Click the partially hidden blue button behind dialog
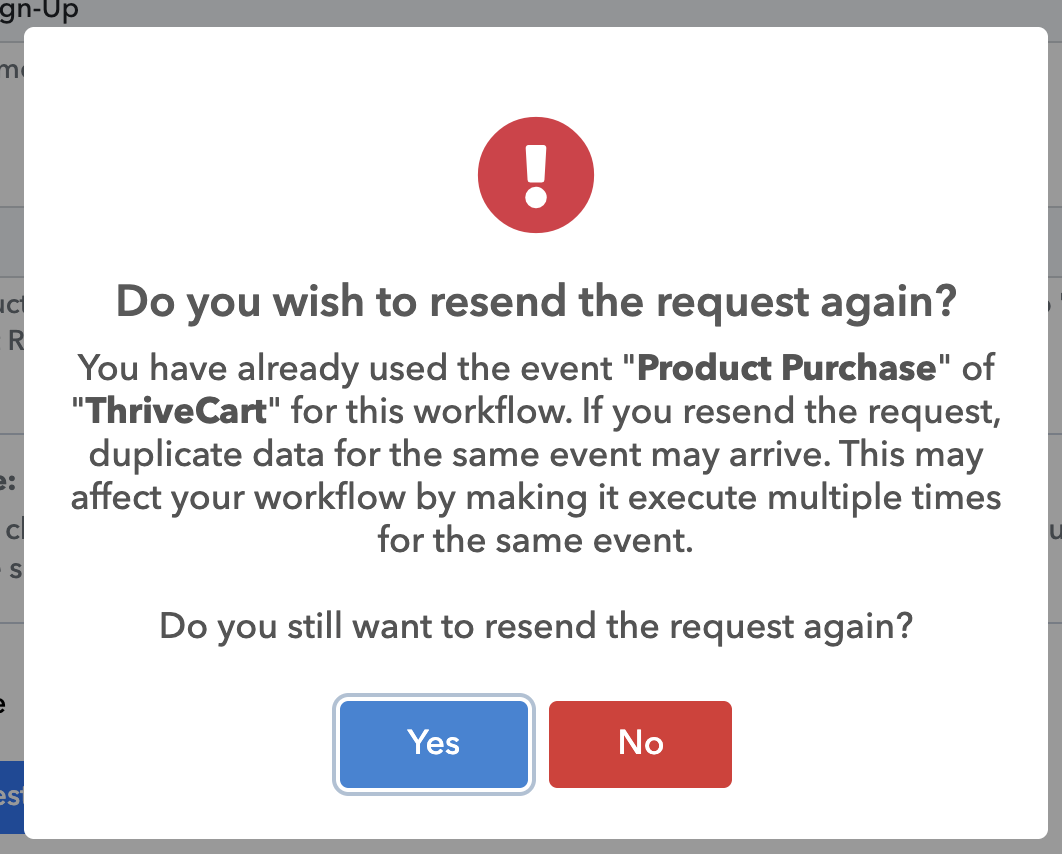1062x854 pixels. (x=11, y=796)
